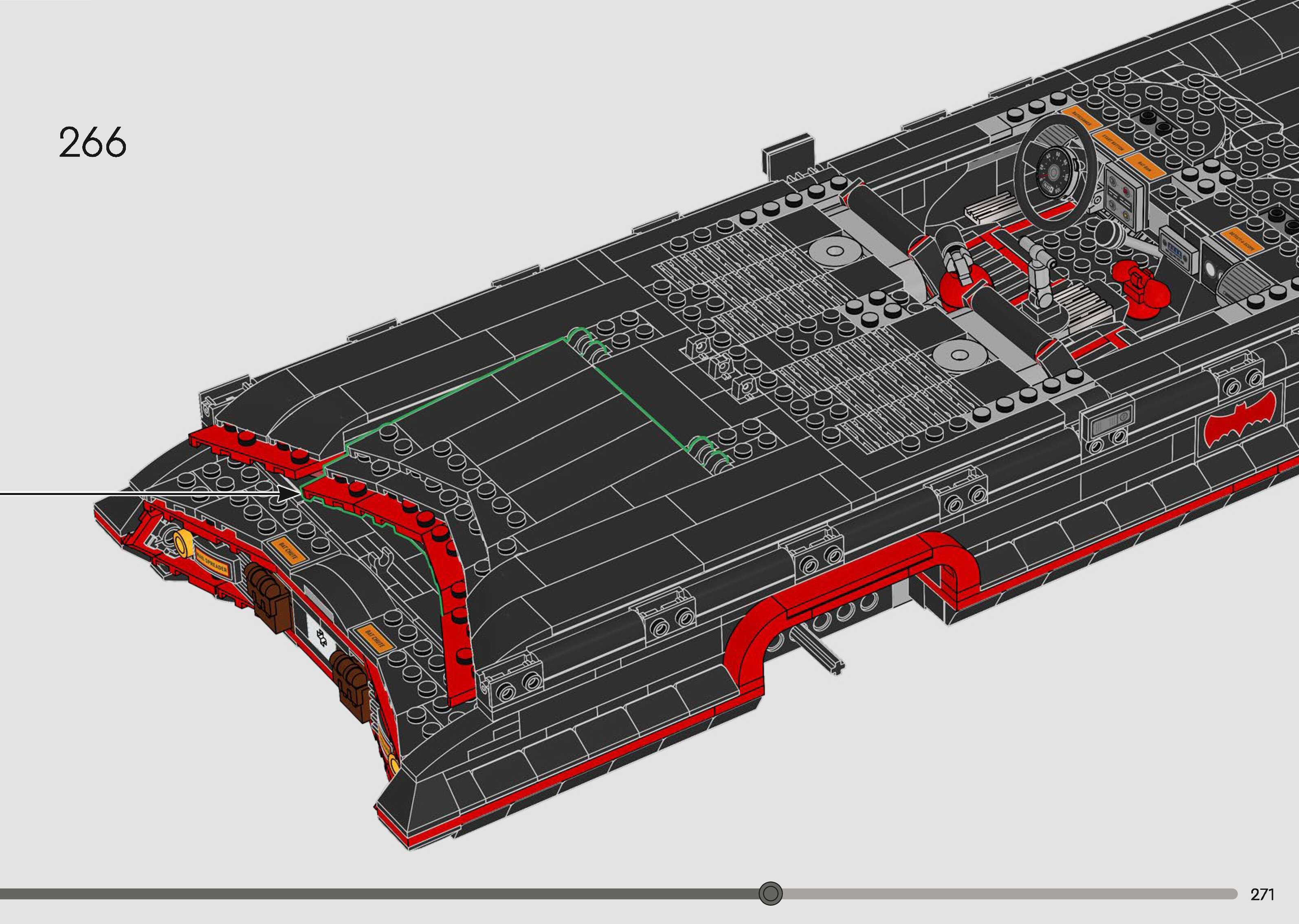Click the black arrowhead pointing at the red plate
1299x924 pixels.
[287, 494]
